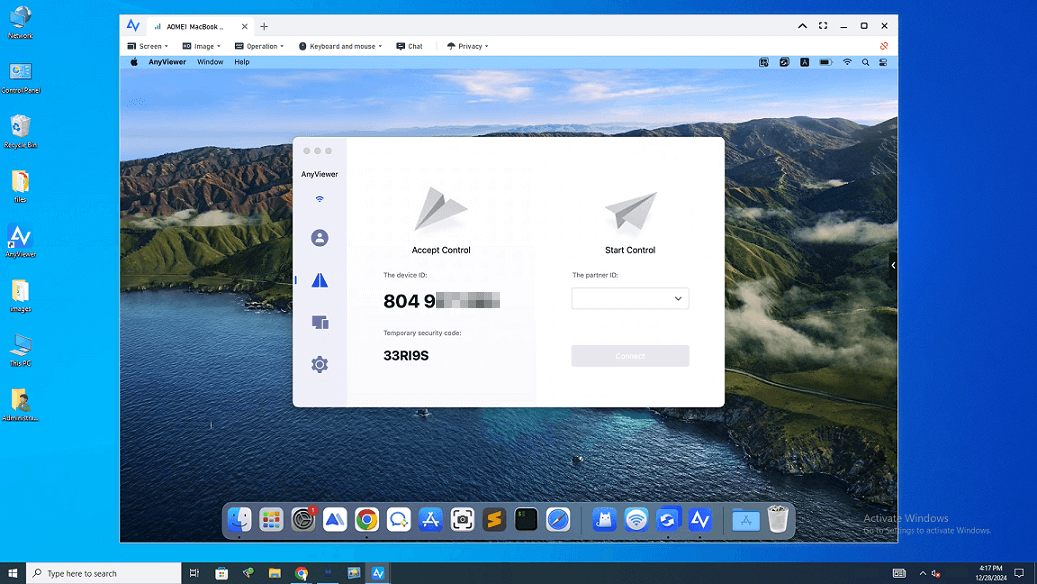The image size is (1037, 584).
Task: Open the Window menu in macOS menu bar
Action: (x=210, y=62)
